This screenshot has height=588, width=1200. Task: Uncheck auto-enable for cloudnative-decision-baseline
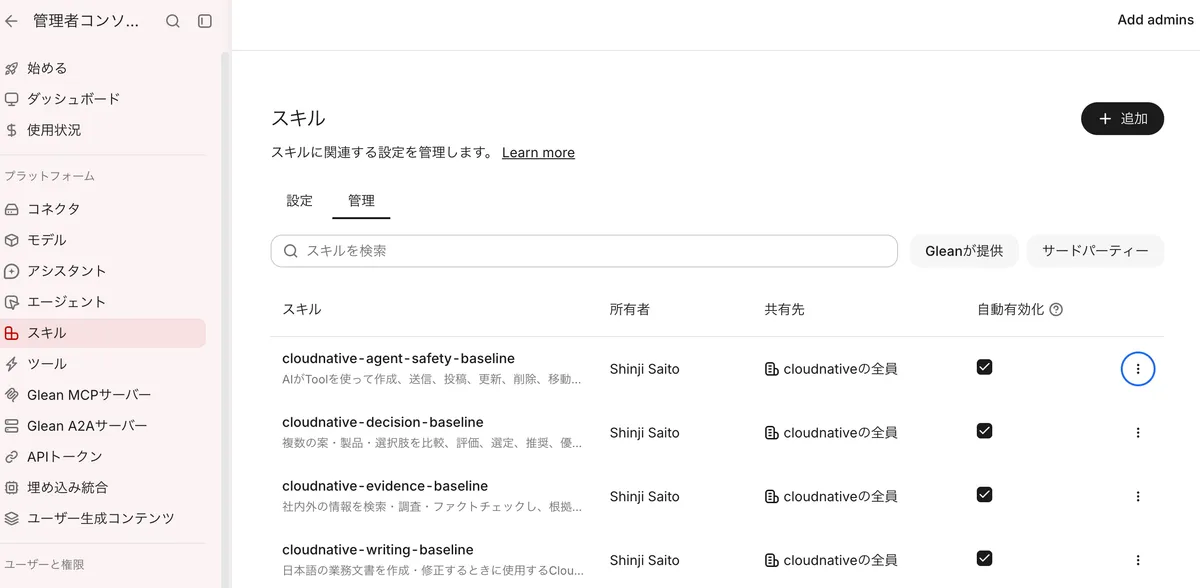pyautogui.click(x=984, y=431)
